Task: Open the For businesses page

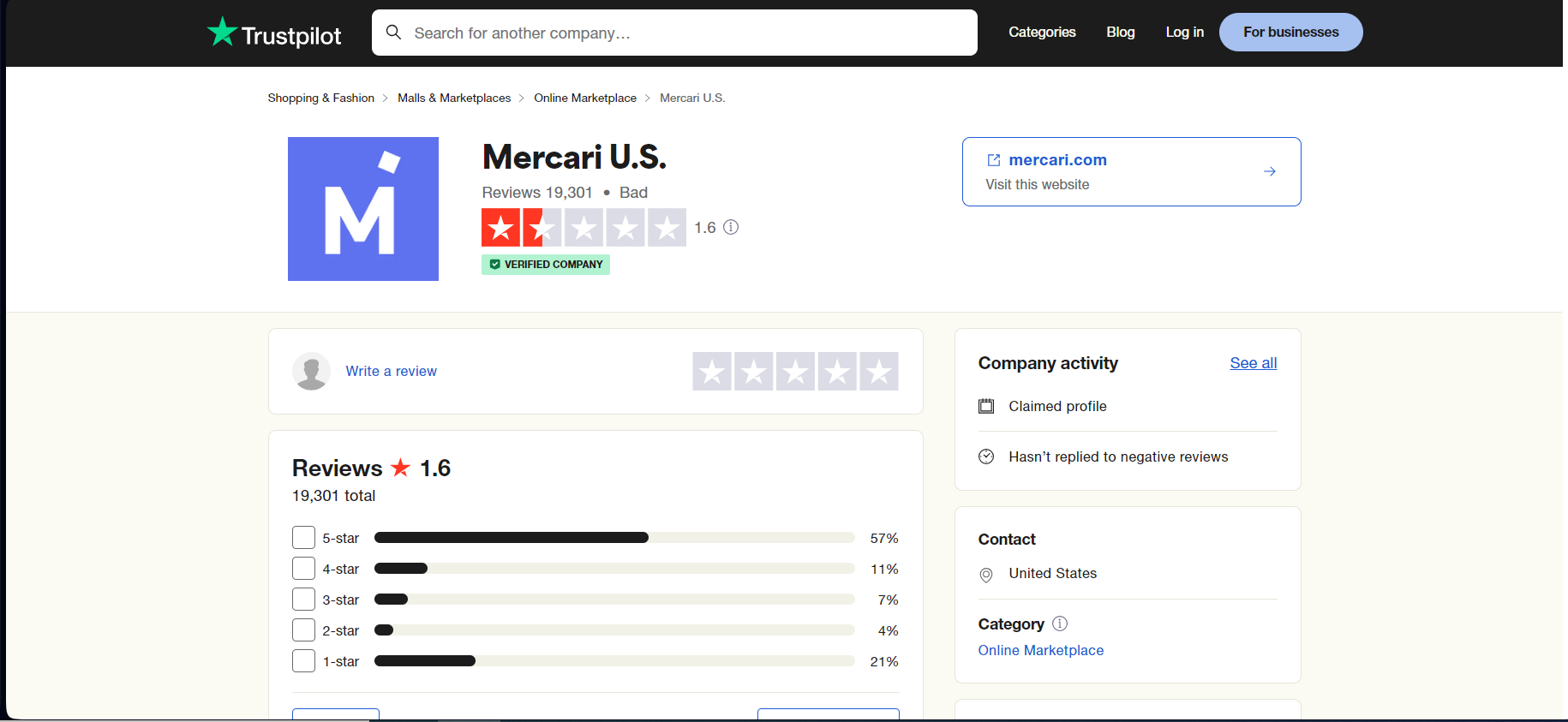Action: pyautogui.click(x=1290, y=33)
